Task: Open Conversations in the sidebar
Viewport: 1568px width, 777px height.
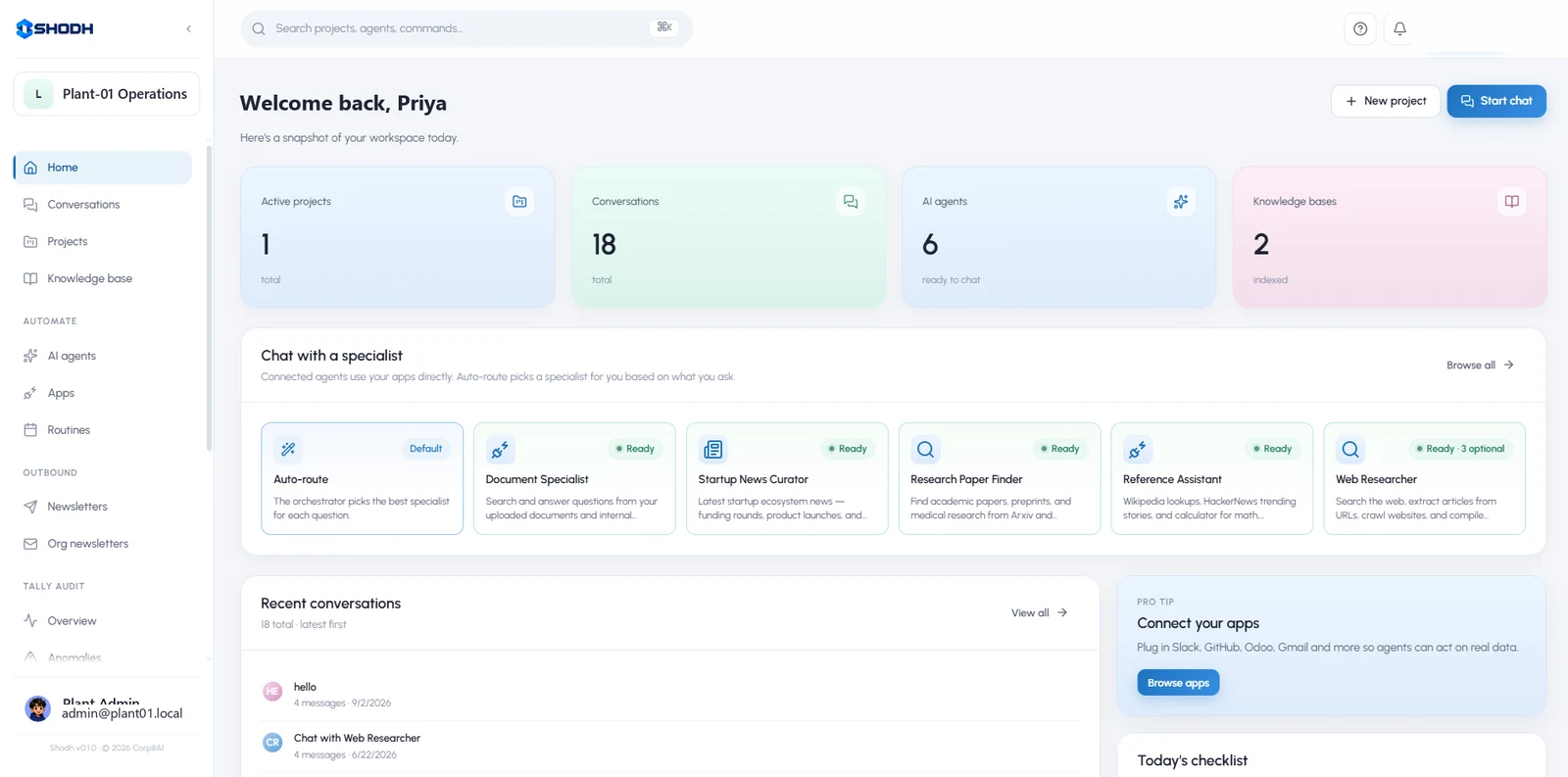Action: (103, 205)
